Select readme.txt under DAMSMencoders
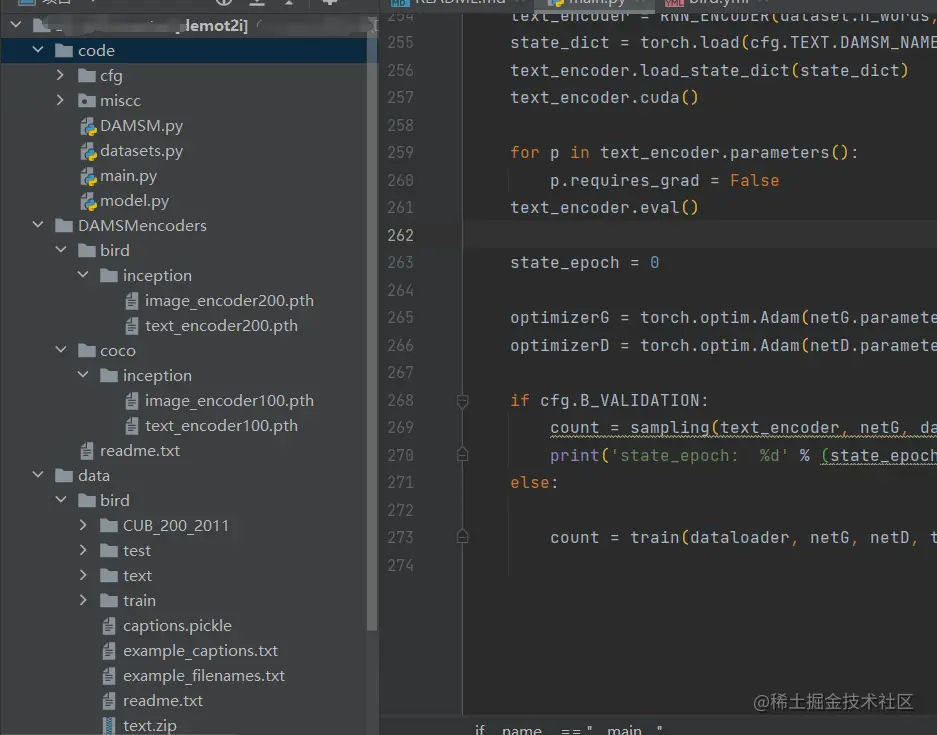The width and height of the screenshot is (937, 735). [x=140, y=451]
